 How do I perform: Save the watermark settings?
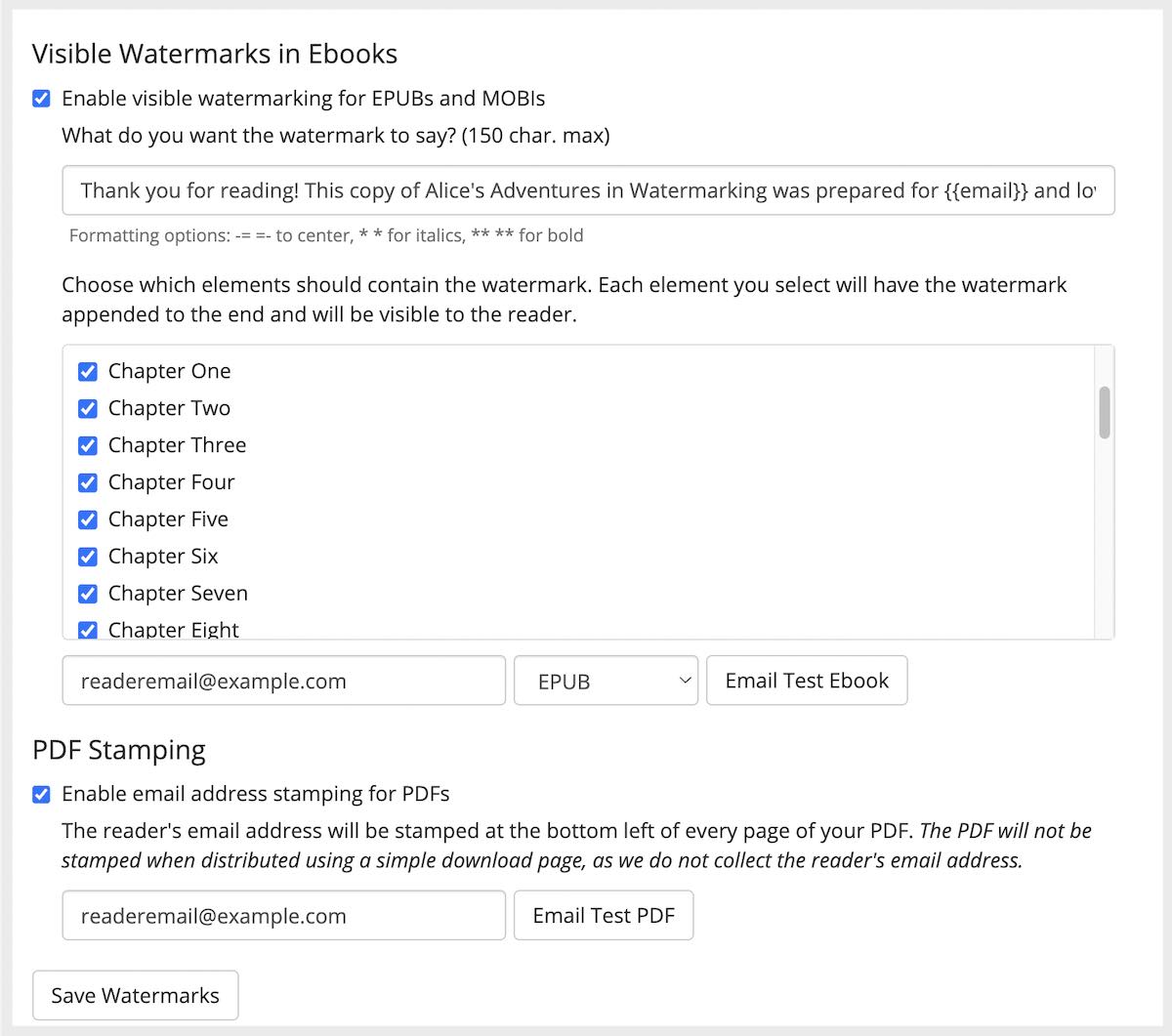click(135, 995)
